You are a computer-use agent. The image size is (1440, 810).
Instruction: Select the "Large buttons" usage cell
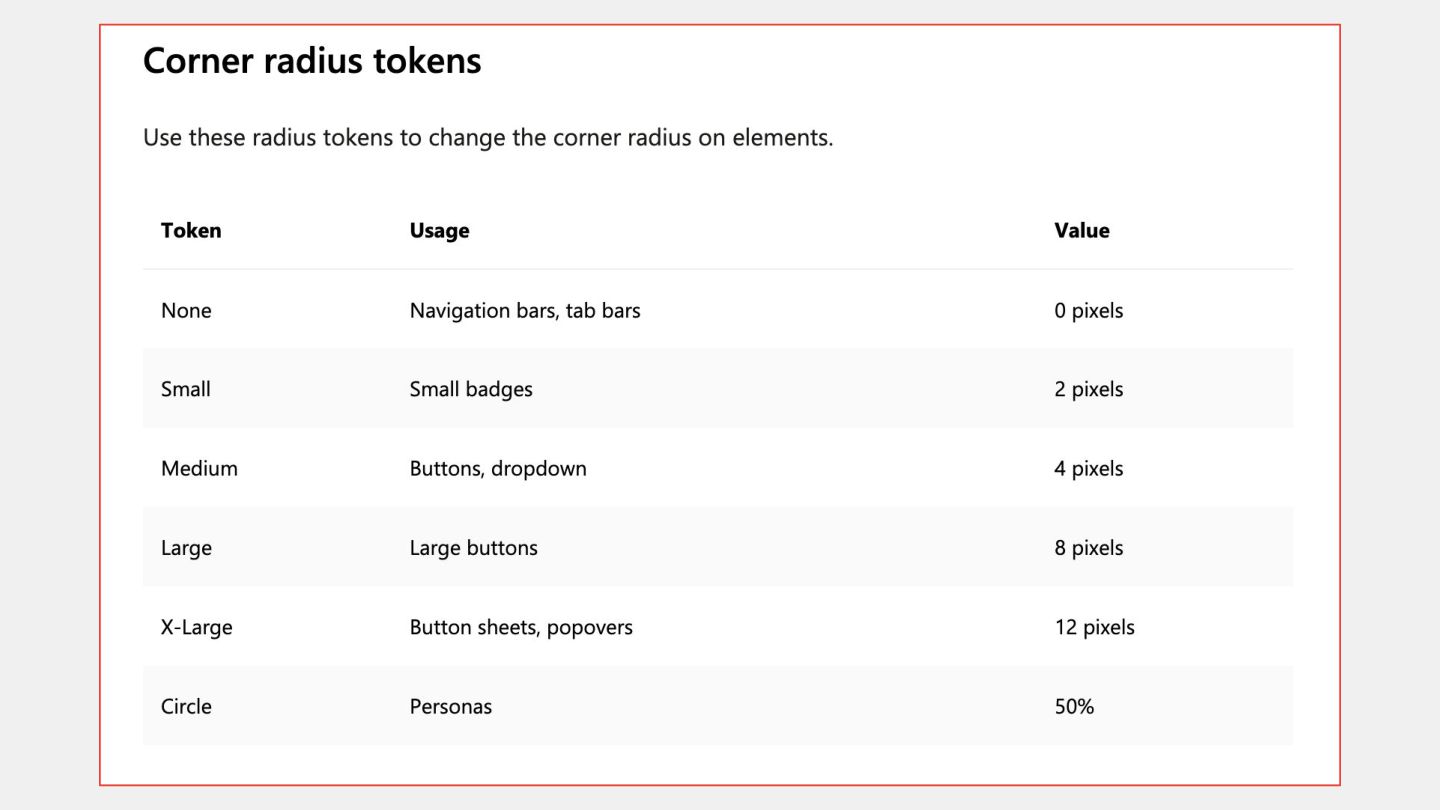coord(473,548)
